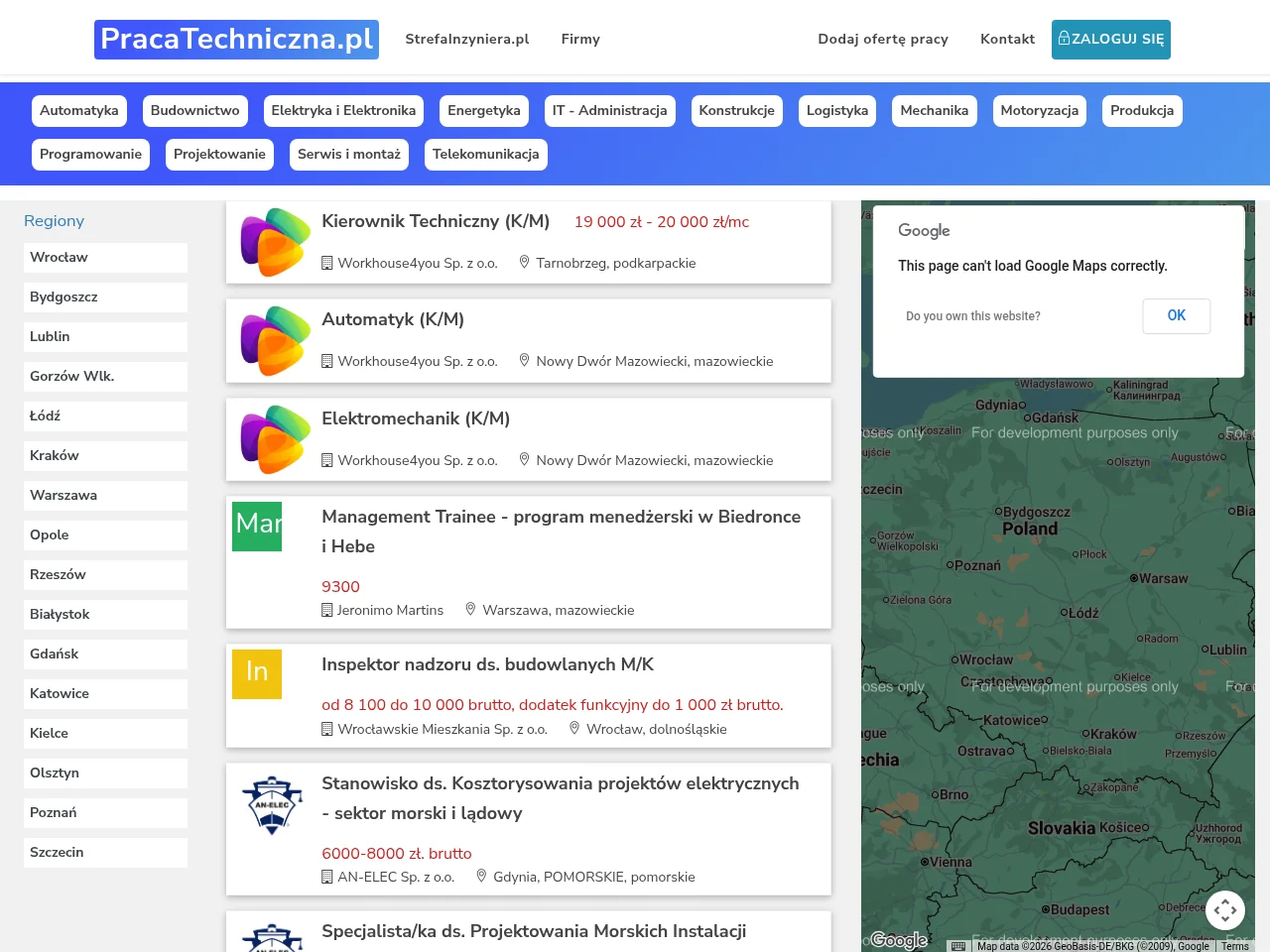This screenshot has height=952, width=1270.
Task: Select the Programowanie category
Action: pyautogui.click(x=91, y=155)
